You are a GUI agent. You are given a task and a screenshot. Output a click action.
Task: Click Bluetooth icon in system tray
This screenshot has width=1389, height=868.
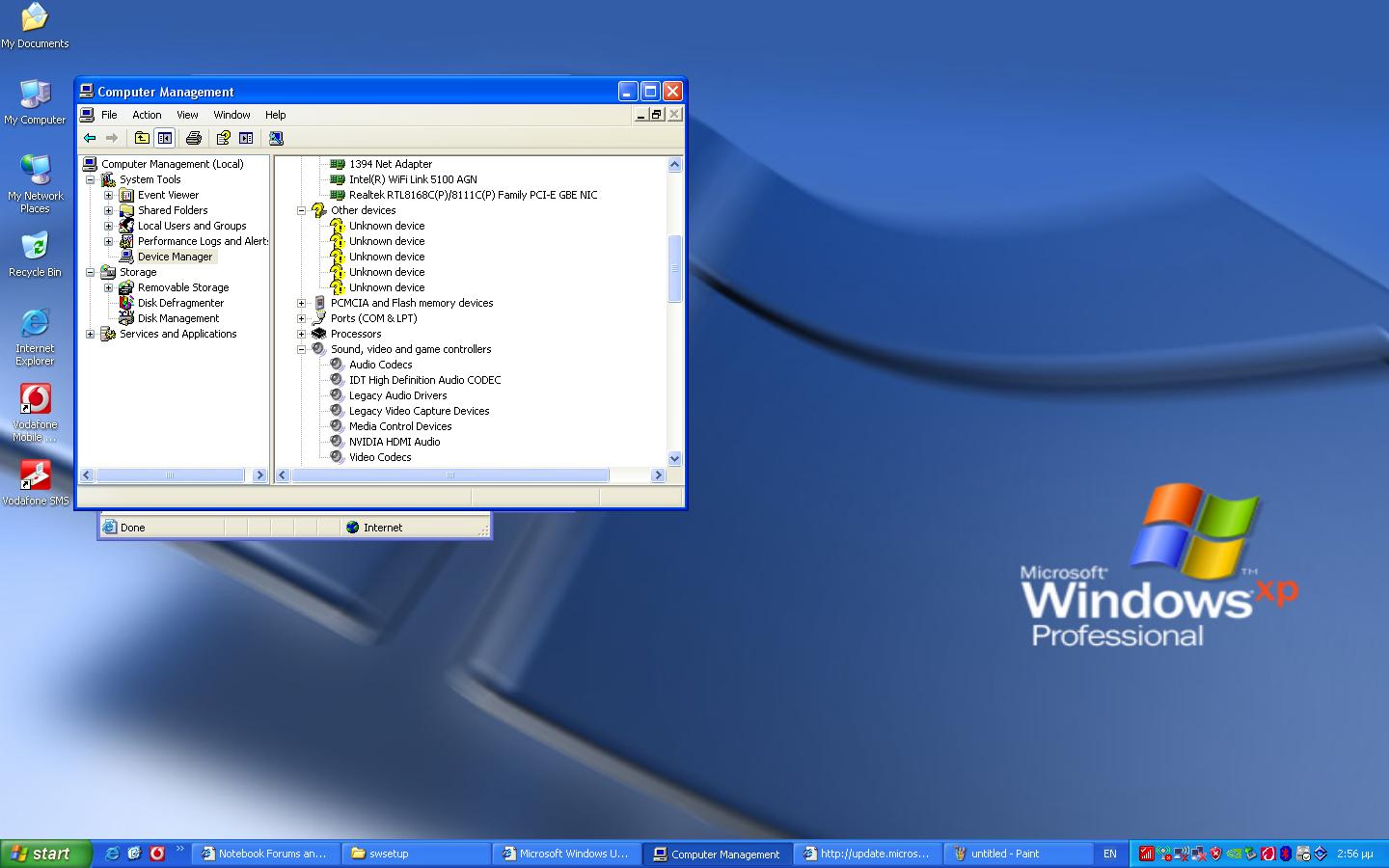tap(1286, 854)
